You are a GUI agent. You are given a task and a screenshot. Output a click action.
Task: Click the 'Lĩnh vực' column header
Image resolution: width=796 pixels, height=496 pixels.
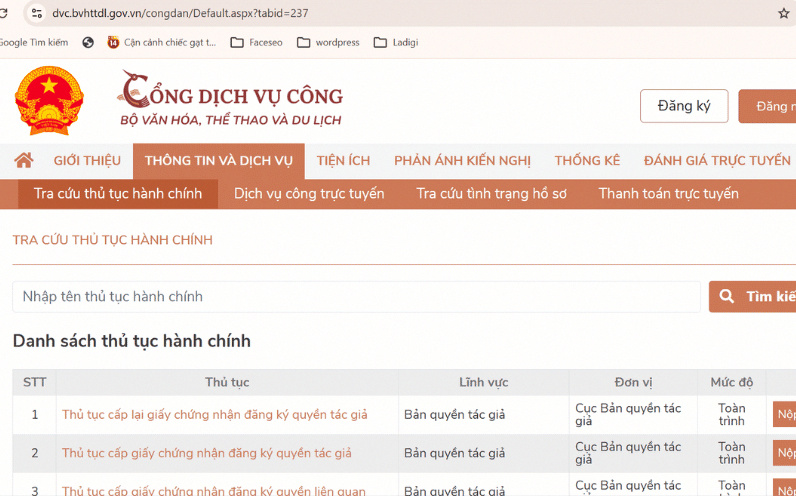tap(483, 382)
